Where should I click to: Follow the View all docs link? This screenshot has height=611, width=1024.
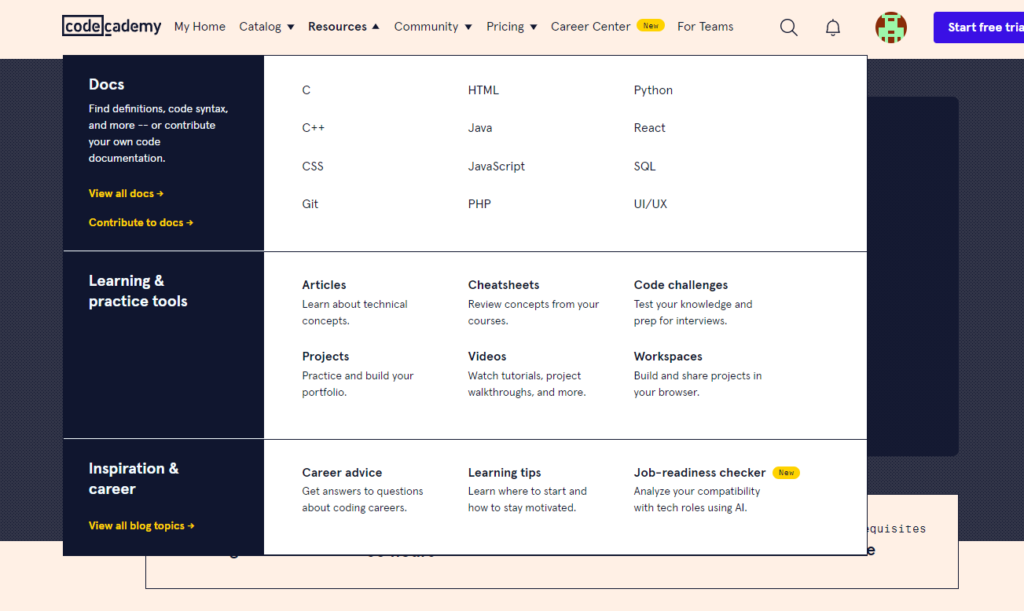tap(126, 193)
